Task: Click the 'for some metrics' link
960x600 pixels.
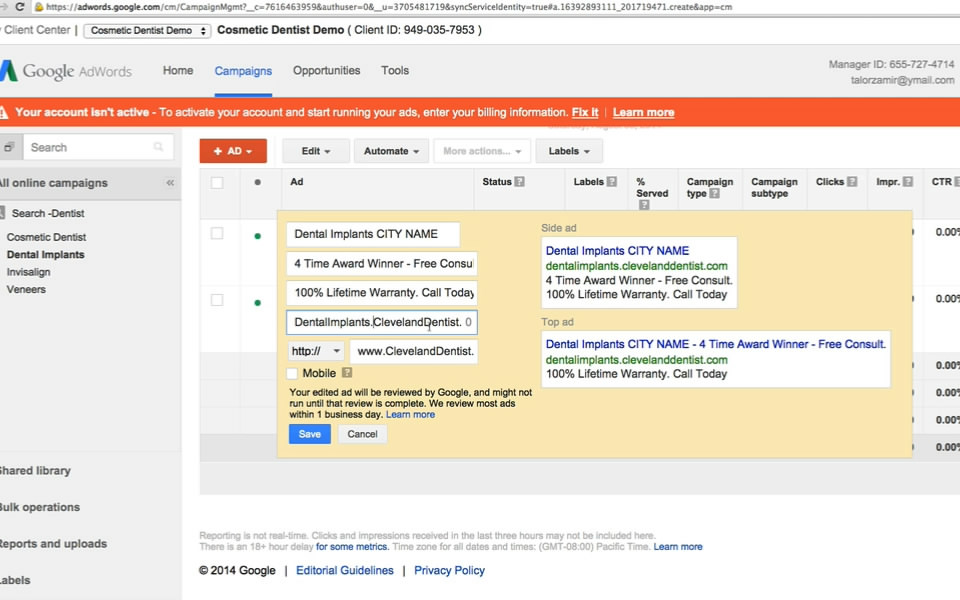Action: (351, 547)
